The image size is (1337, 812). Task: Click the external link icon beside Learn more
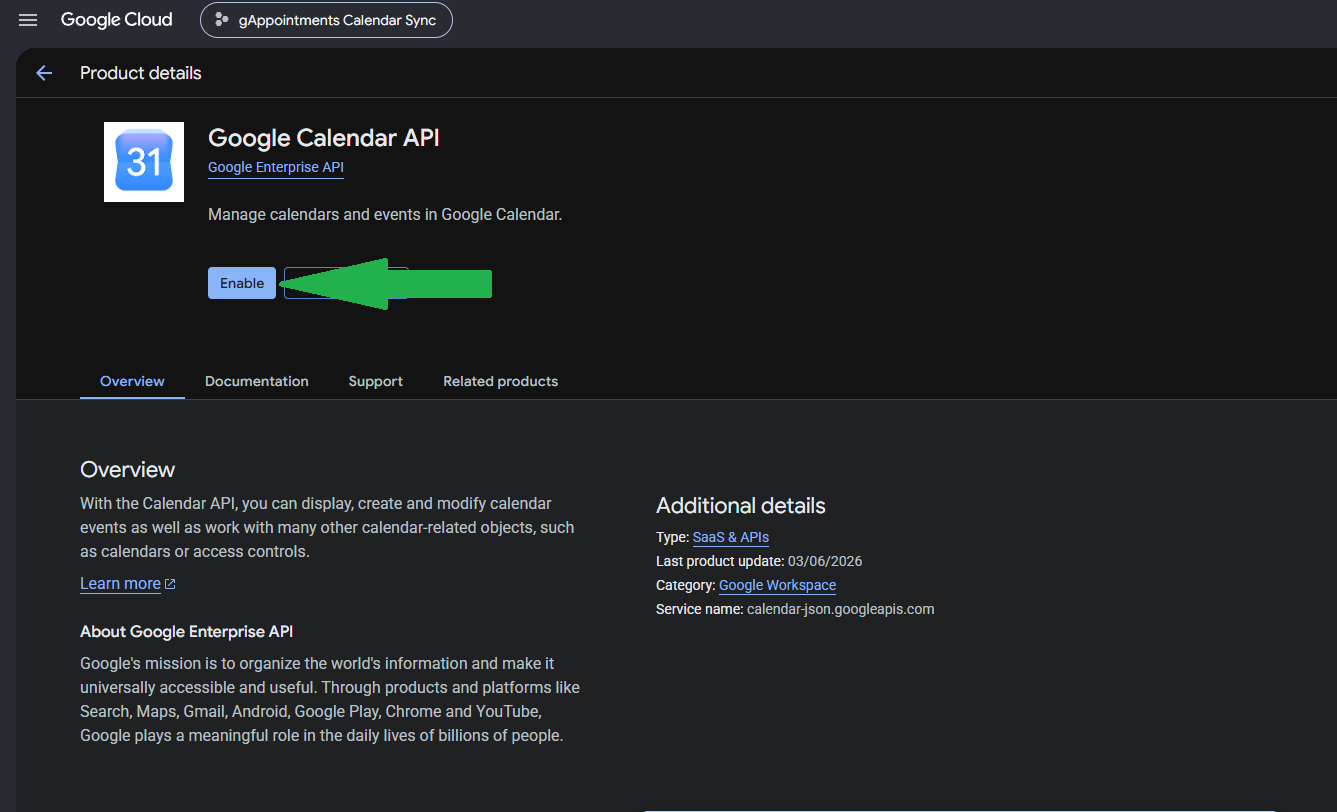click(170, 584)
